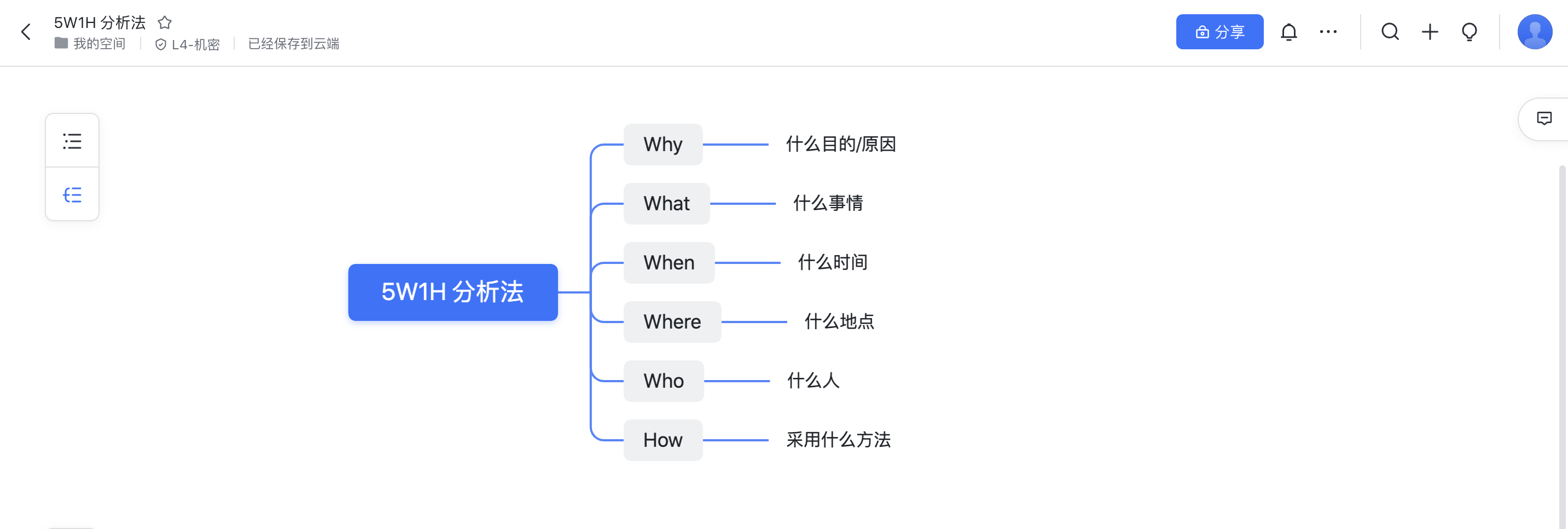Image resolution: width=1568 pixels, height=529 pixels.
Task: Switch to outline list view
Action: coord(72,141)
